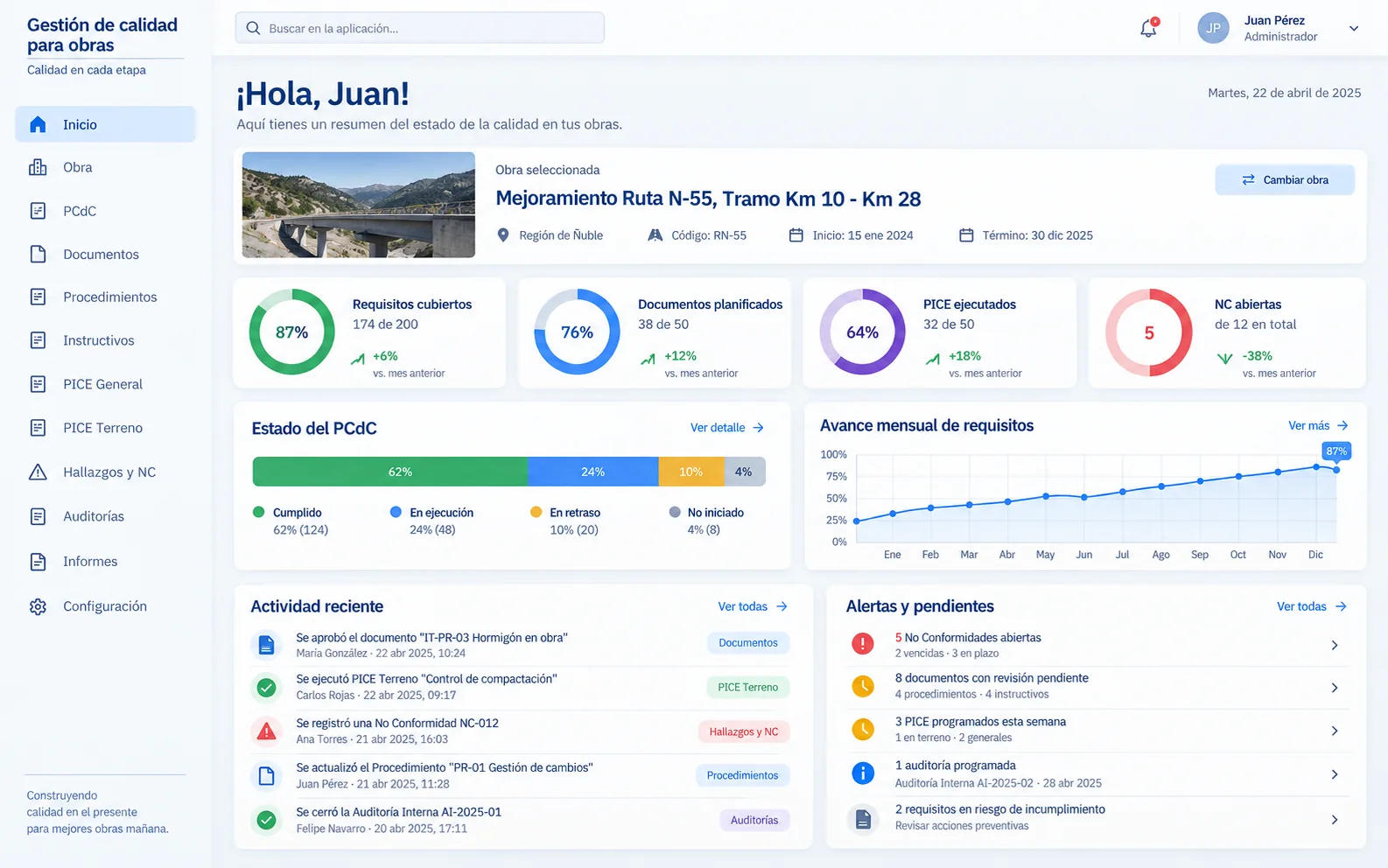Expand the '5 No Conformidades abiertas' alert chevron
The width and height of the screenshot is (1388, 868).
(x=1335, y=646)
